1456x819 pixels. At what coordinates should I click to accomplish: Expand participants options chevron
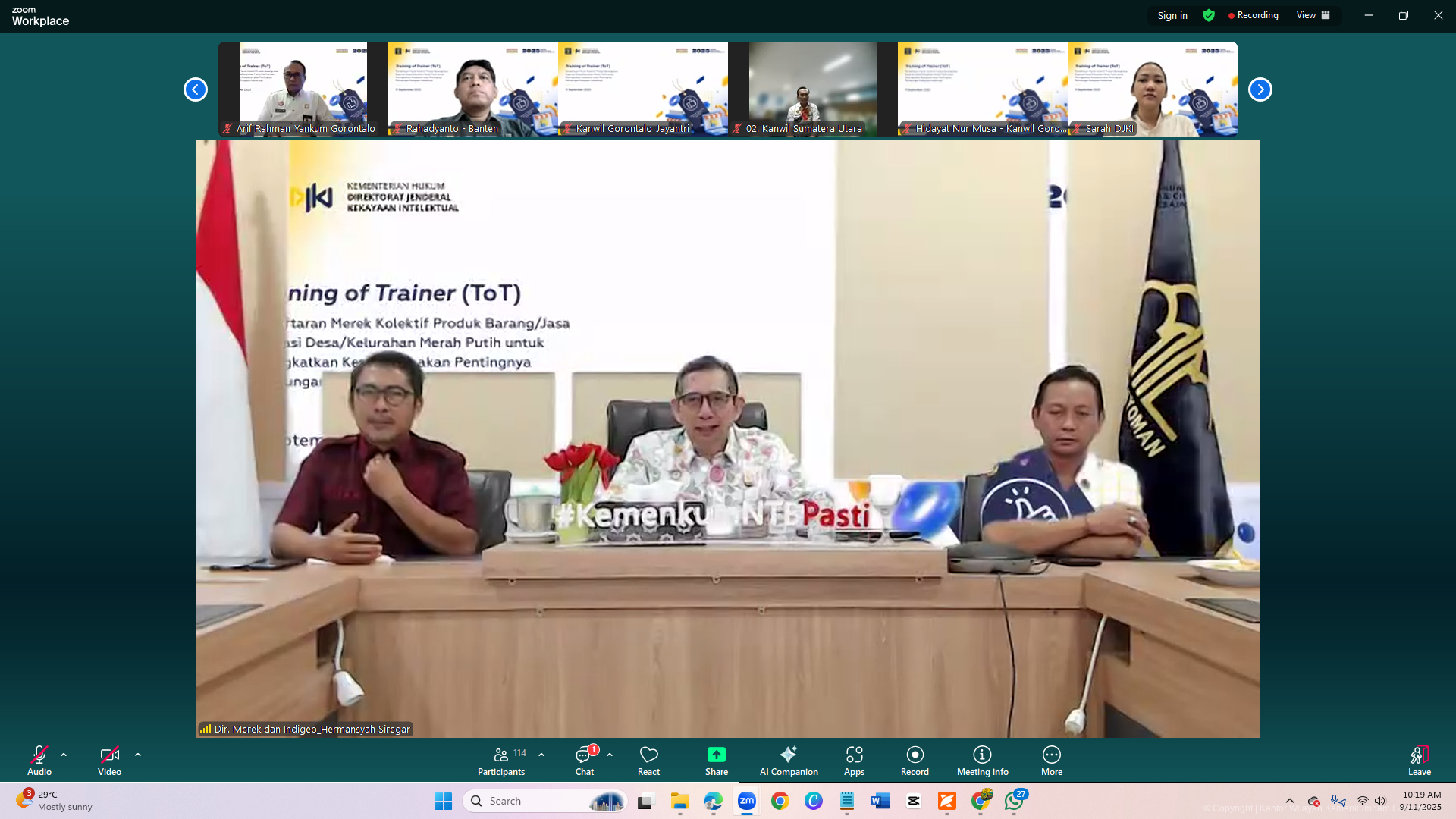tap(541, 755)
